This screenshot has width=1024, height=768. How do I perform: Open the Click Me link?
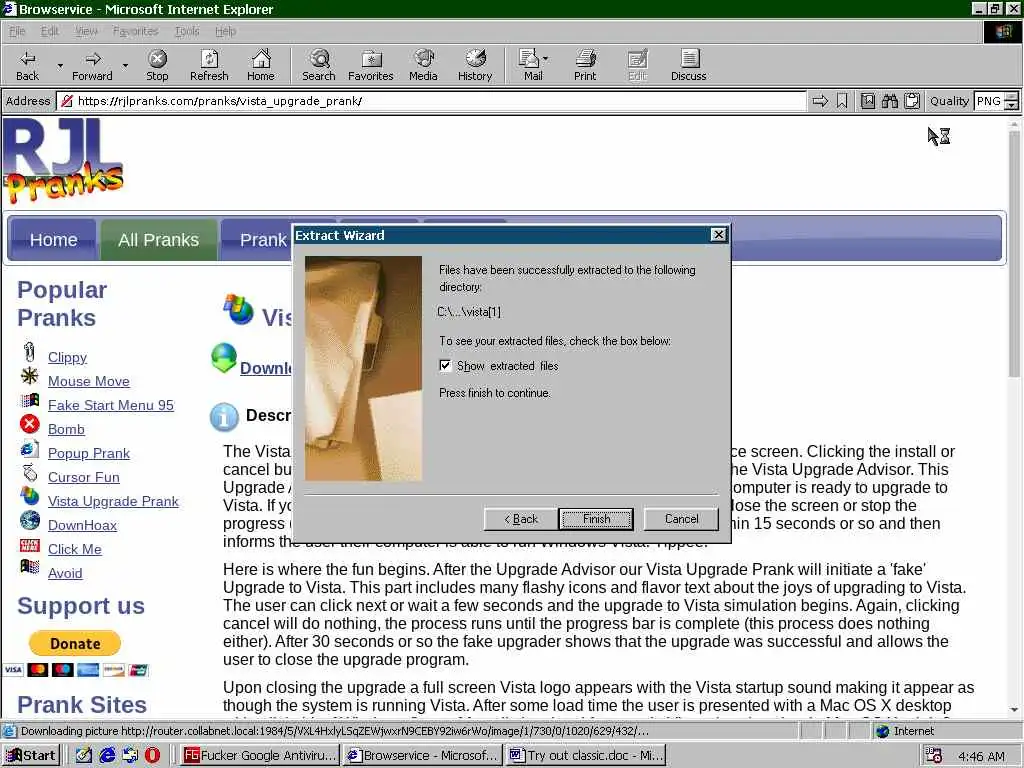tap(74, 549)
